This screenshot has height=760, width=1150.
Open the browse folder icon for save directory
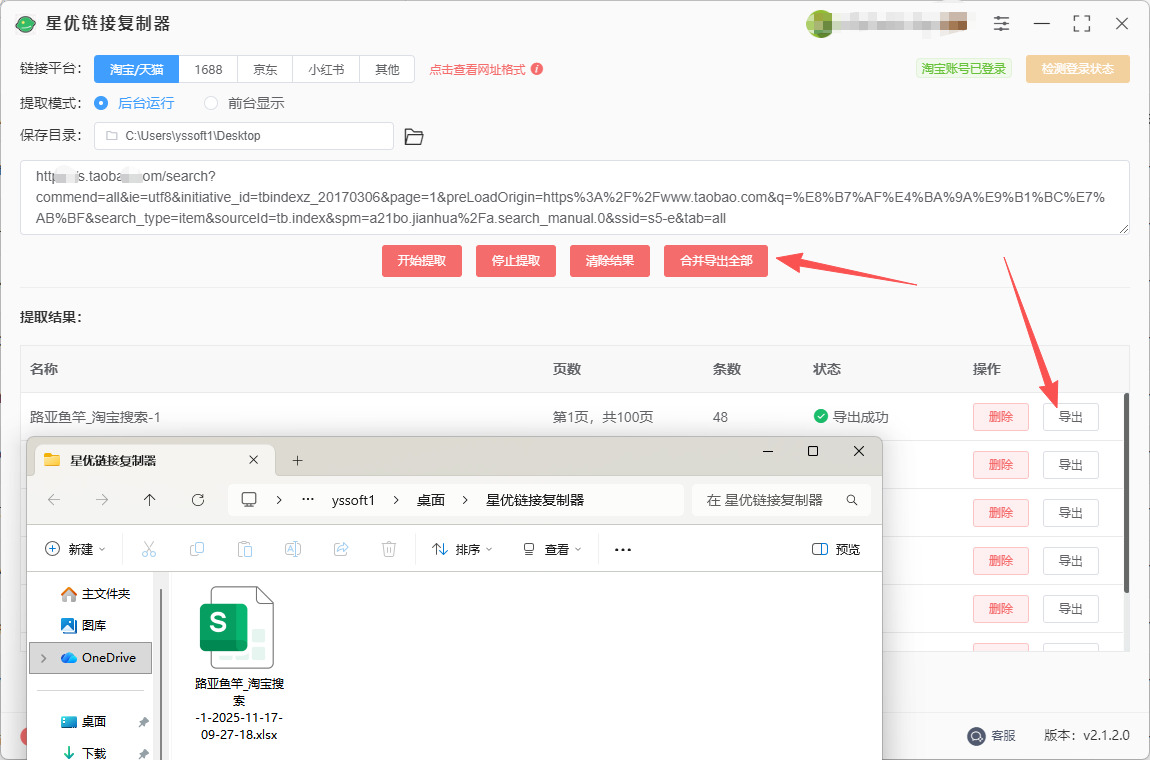tap(414, 136)
